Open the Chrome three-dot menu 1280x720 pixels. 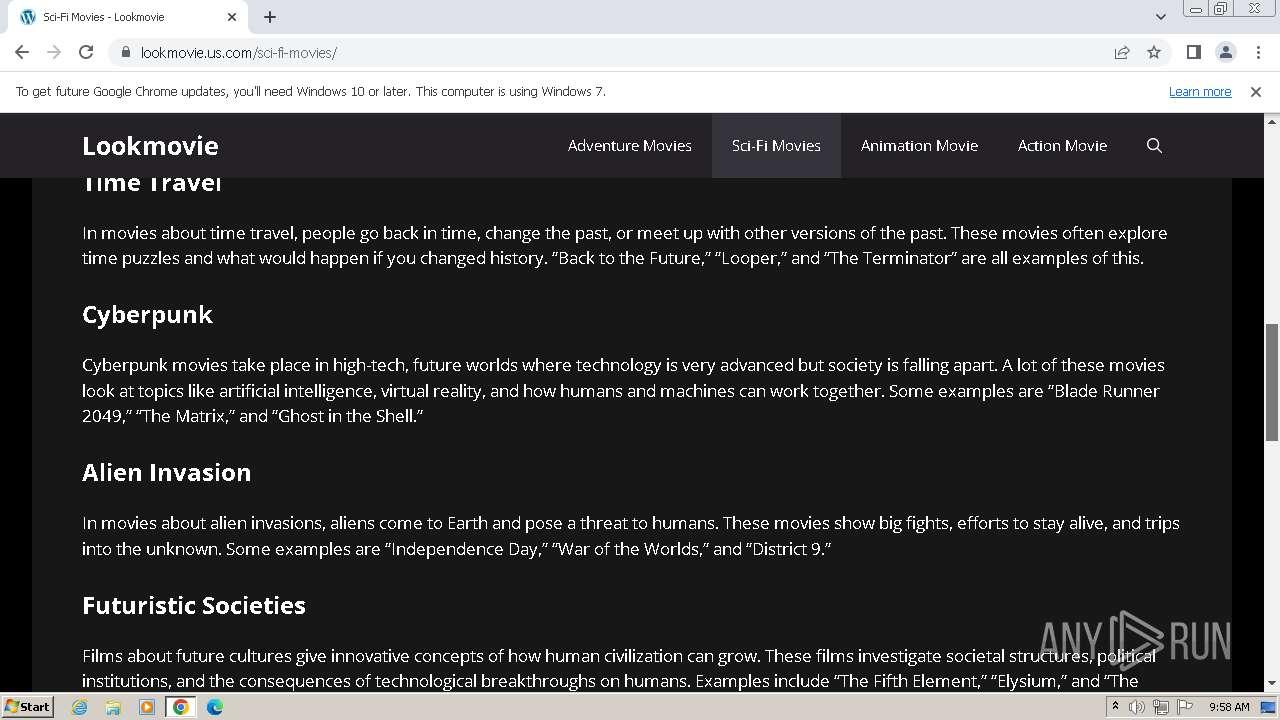(x=1257, y=52)
